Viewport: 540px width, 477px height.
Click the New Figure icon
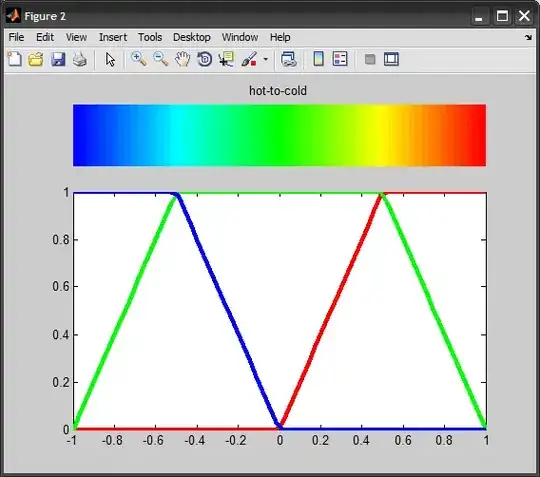14,59
